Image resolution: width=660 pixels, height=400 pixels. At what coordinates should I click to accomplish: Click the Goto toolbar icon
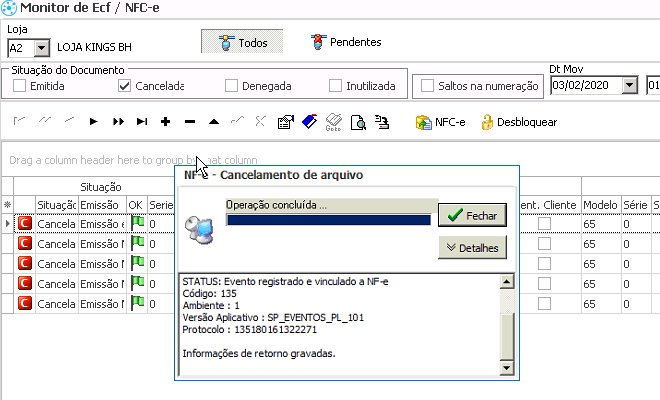pyautogui.click(x=333, y=122)
